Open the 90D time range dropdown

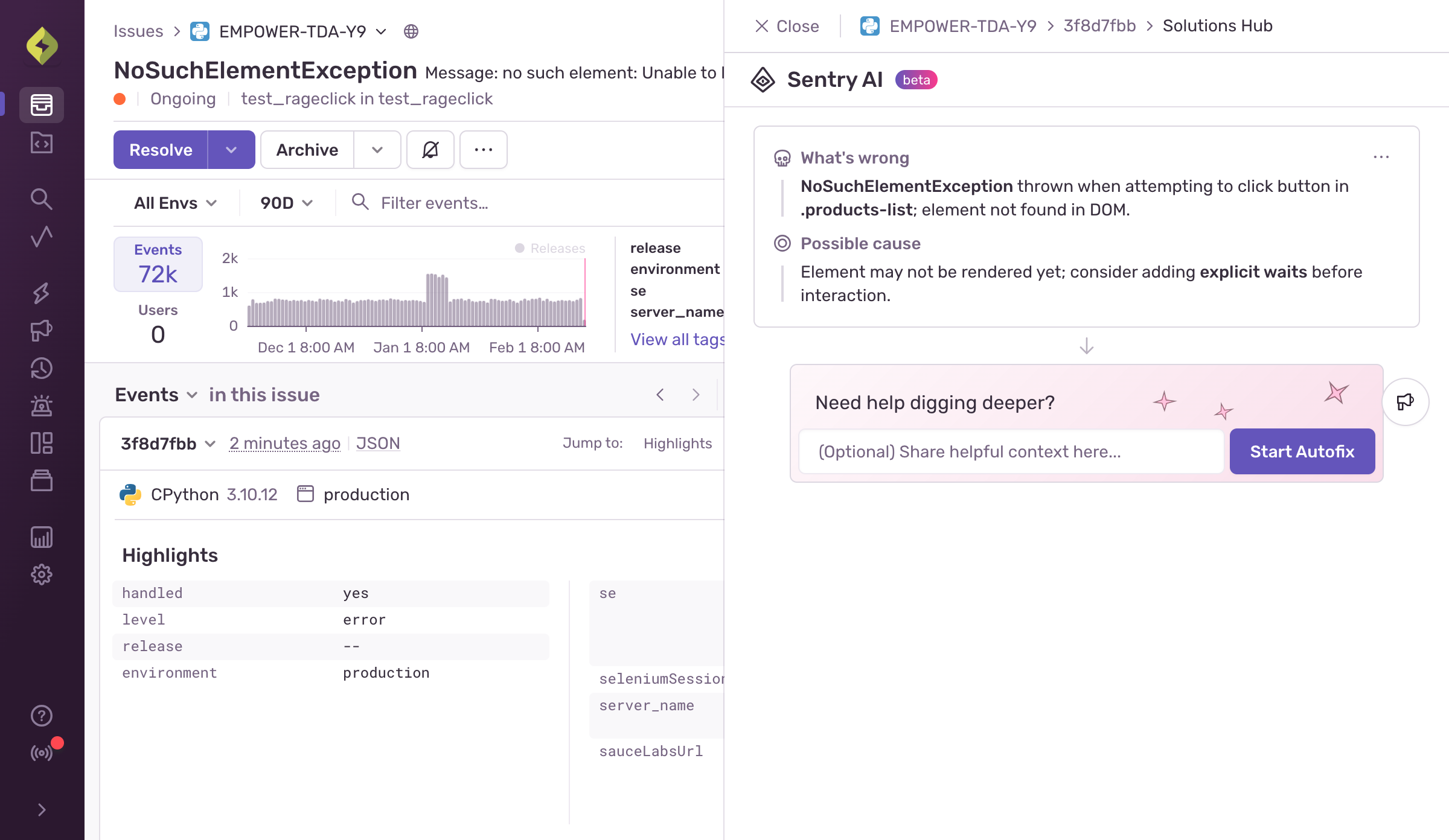286,203
